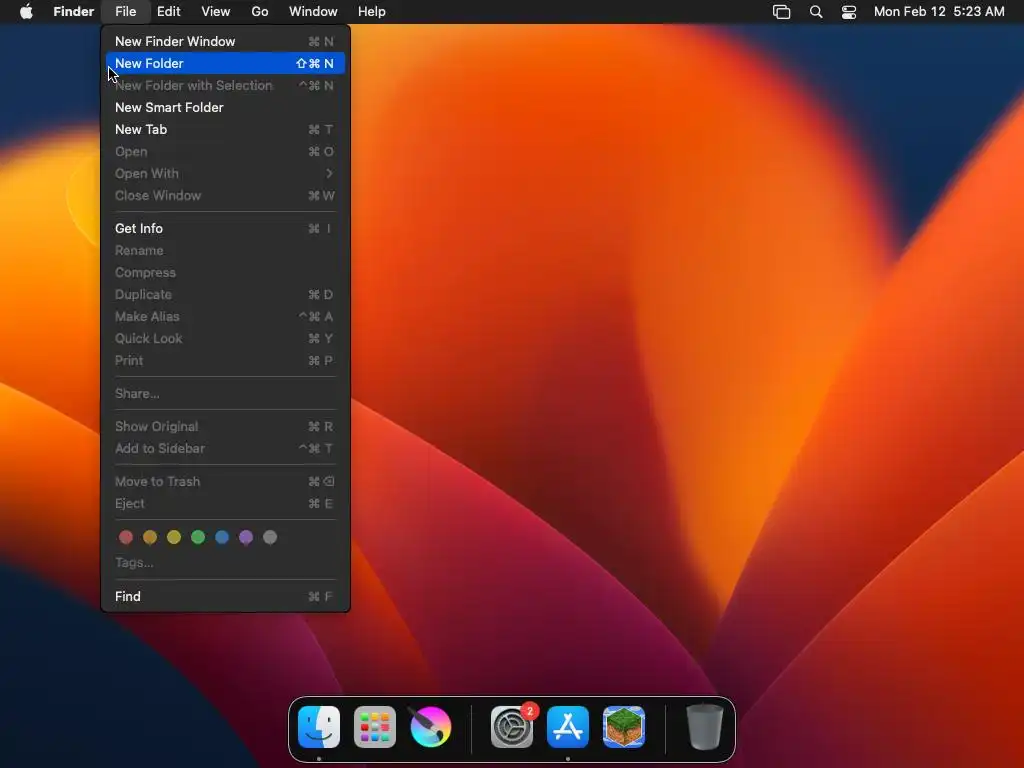Click the Stage Manager menu bar icon
Screen dimensions: 1024x768
tap(781, 11)
